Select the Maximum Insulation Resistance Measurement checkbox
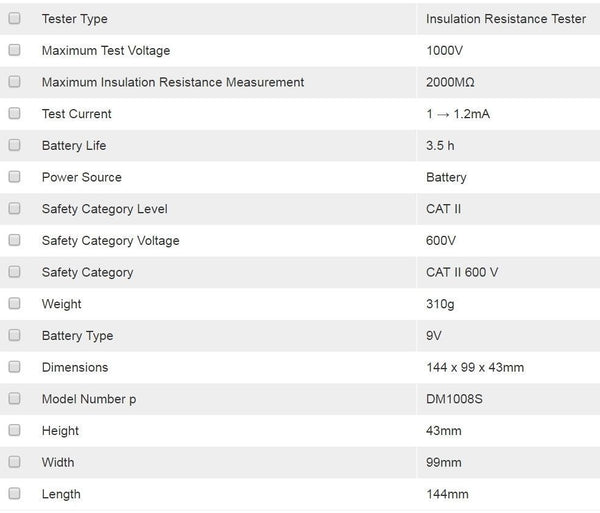The width and height of the screenshot is (600, 513). coord(14,82)
